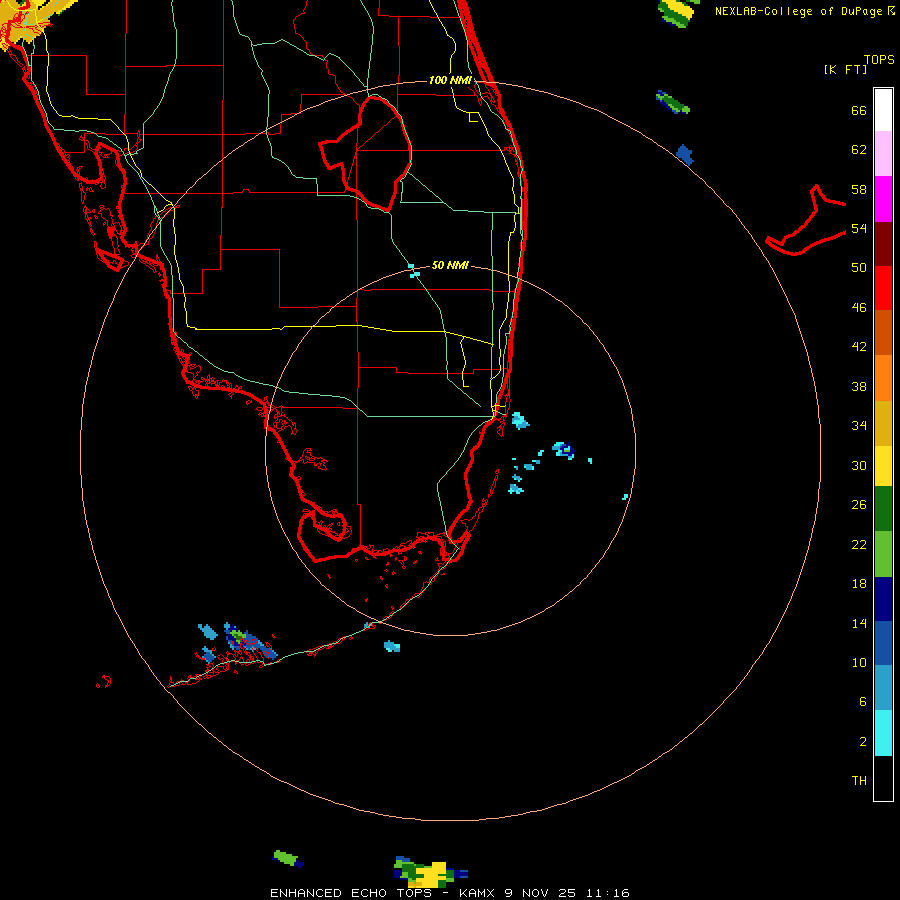Click the legend value 30

(859, 465)
